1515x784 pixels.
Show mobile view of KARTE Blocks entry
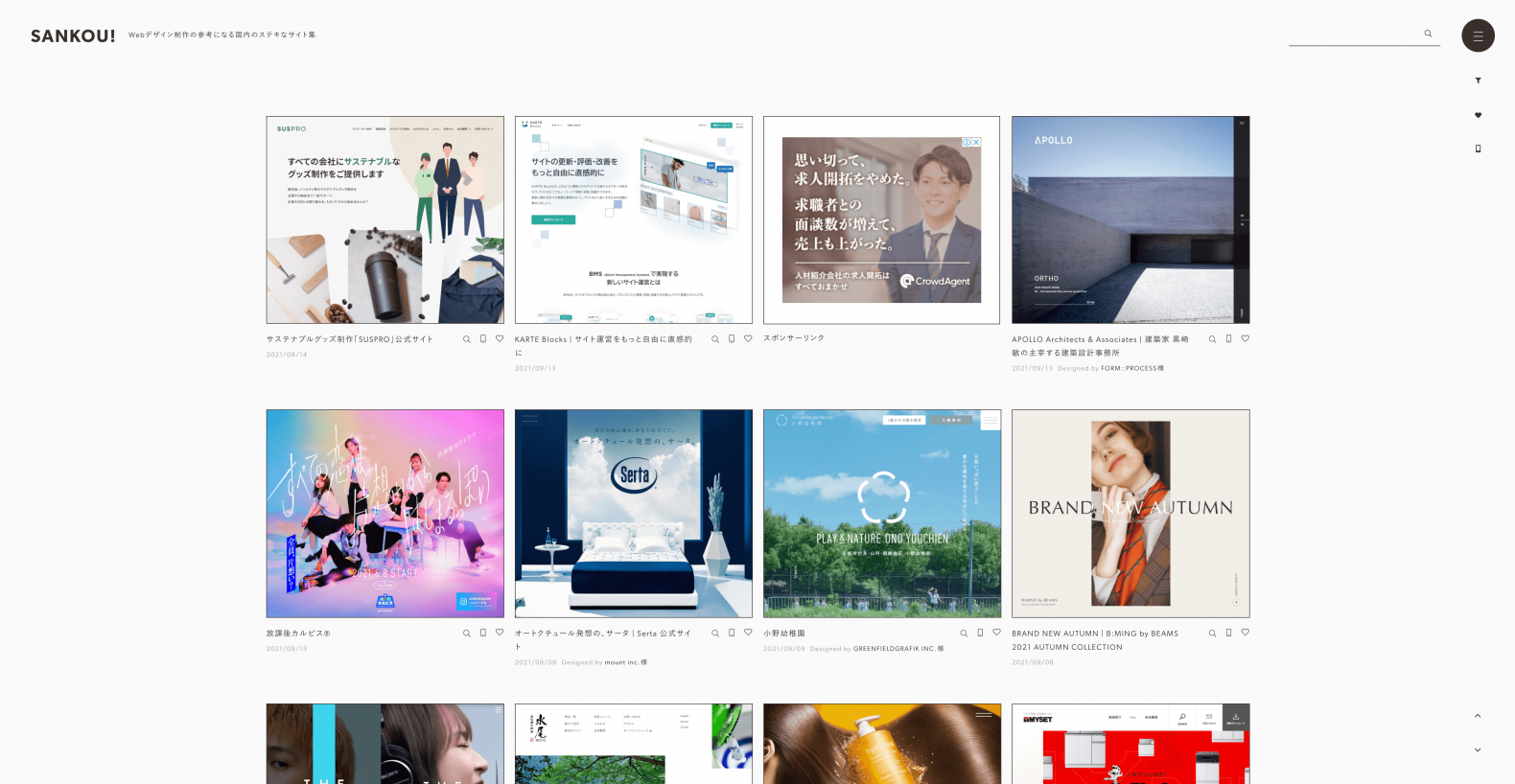coord(732,338)
